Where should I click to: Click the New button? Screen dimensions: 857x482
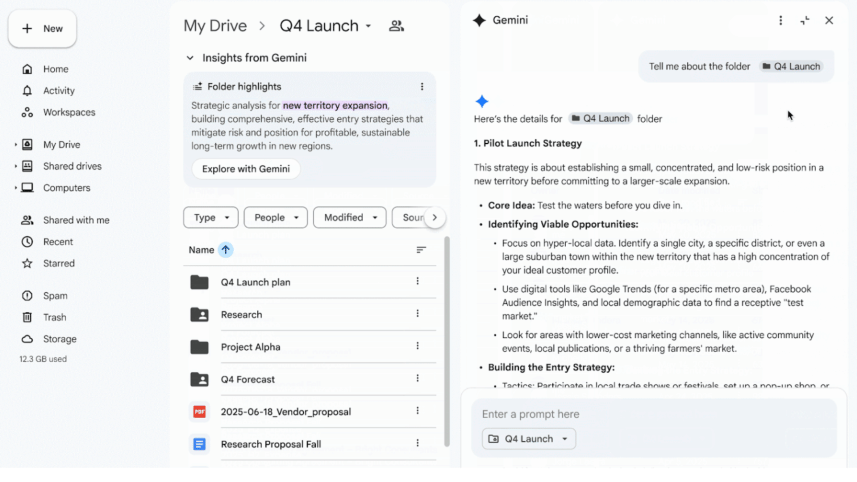[42, 28]
